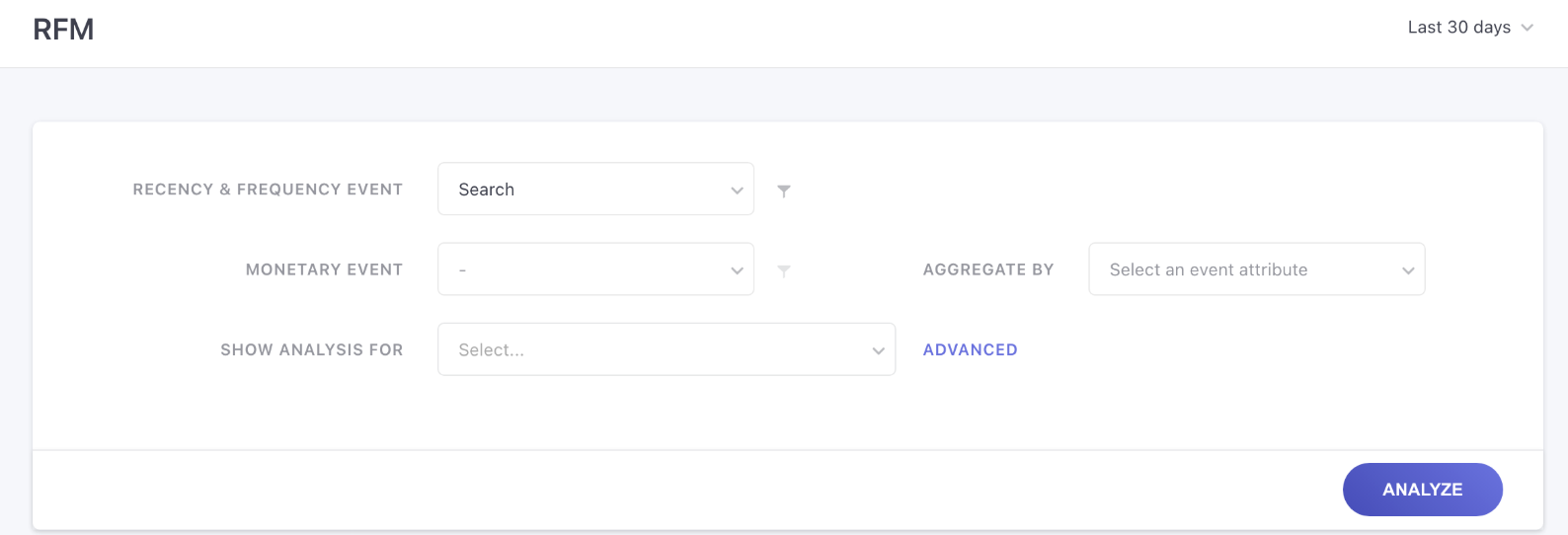This screenshot has height=535, width=1568.
Task: Click chevron arrow inside the Search dropdown
Action: pos(737,191)
